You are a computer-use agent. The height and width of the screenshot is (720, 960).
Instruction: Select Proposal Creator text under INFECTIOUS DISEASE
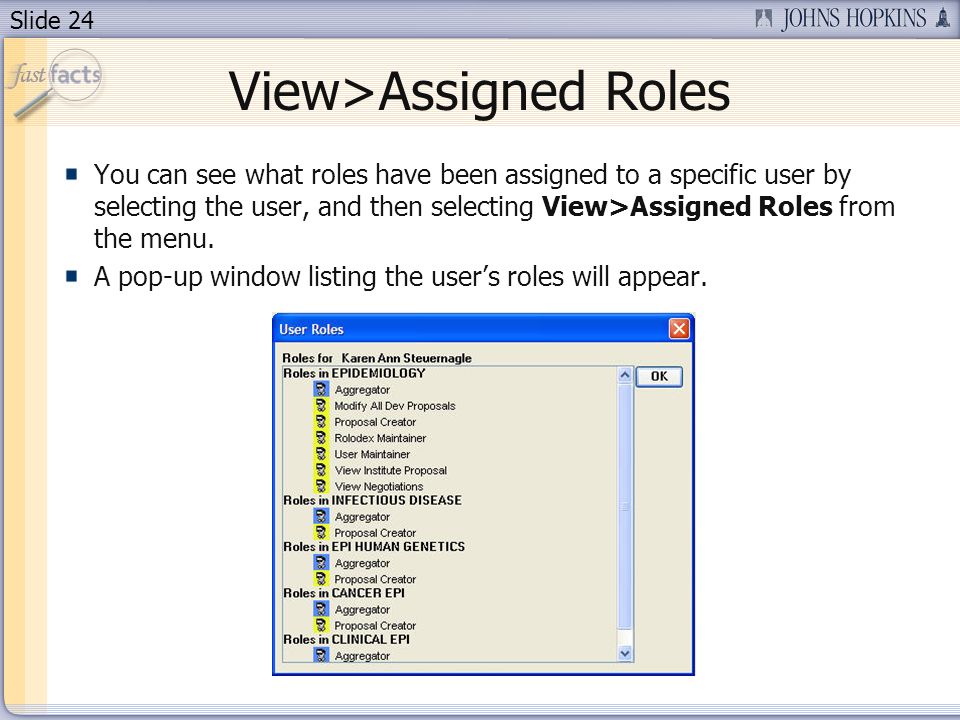point(375,533)
